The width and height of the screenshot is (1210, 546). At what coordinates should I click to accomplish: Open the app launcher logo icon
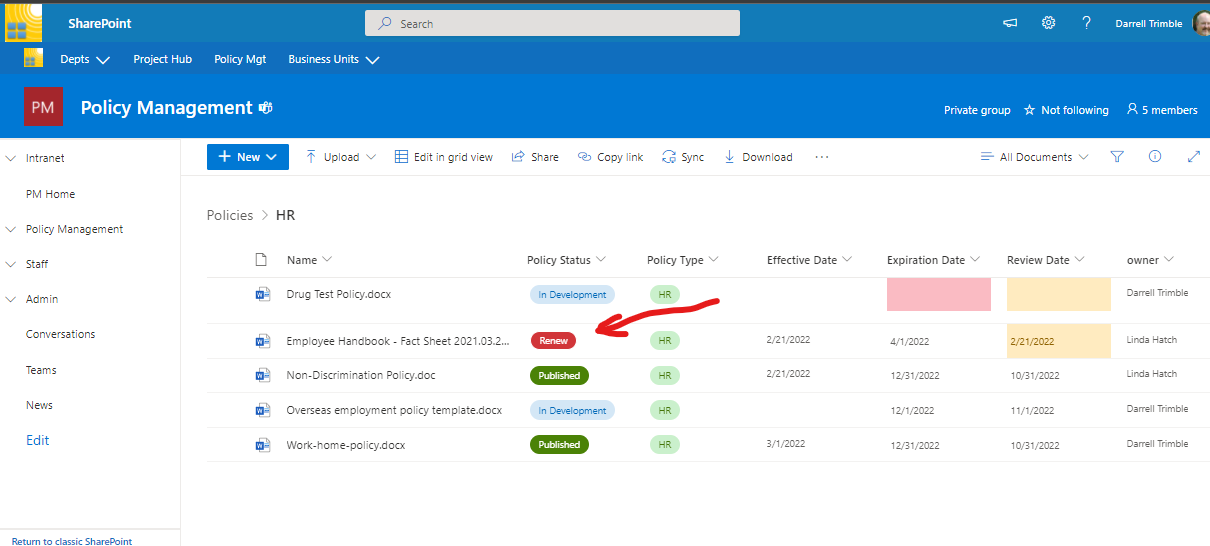(23, 22)
